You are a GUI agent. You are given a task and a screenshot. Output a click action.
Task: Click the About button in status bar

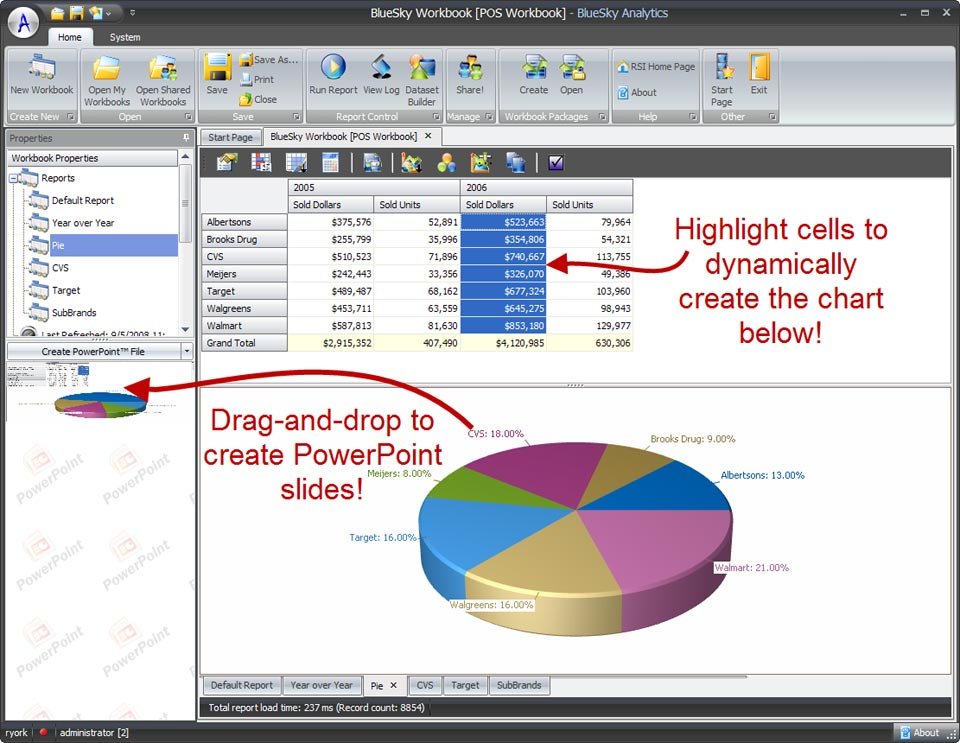[920, 733]
